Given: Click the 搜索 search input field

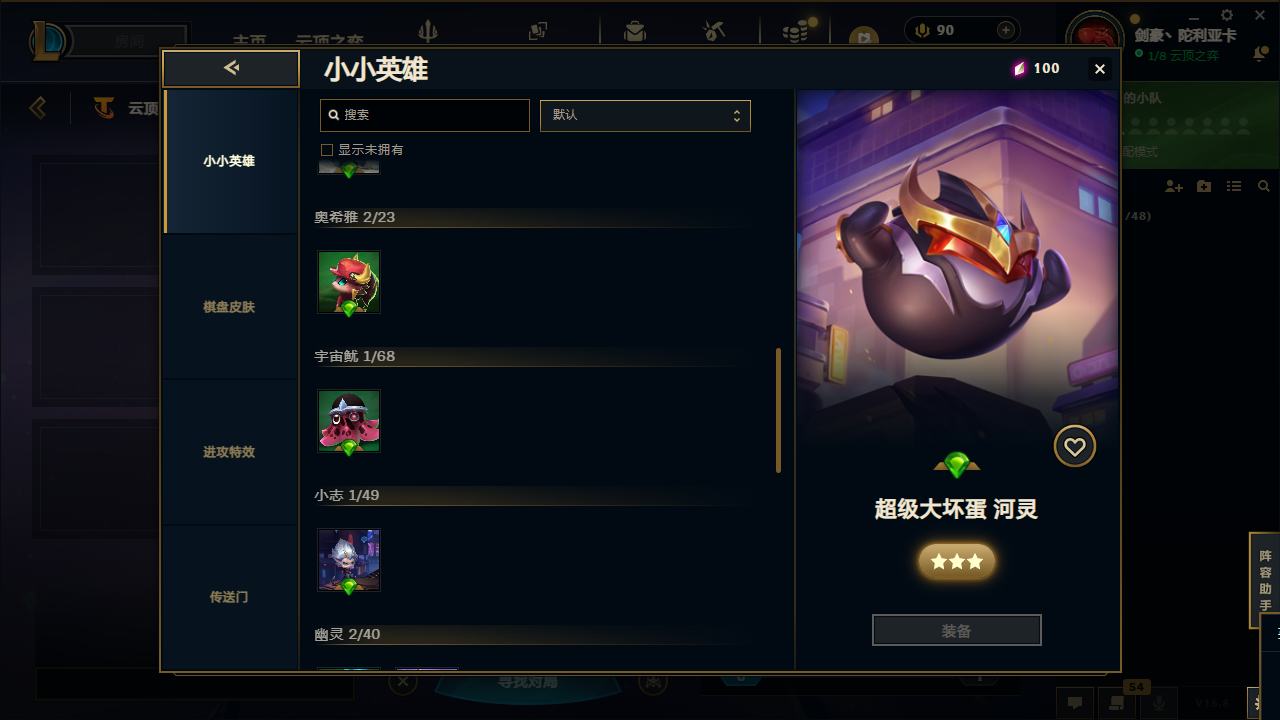Looking at the screenshot, I should 425,115.
